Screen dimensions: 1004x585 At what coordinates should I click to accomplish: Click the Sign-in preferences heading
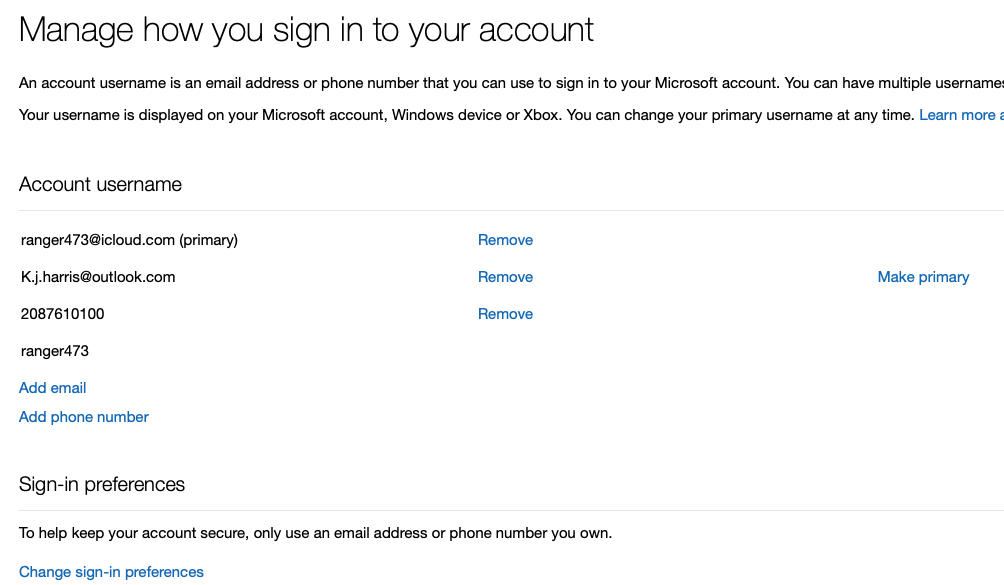pyautogui.click(x=101, y=485)
